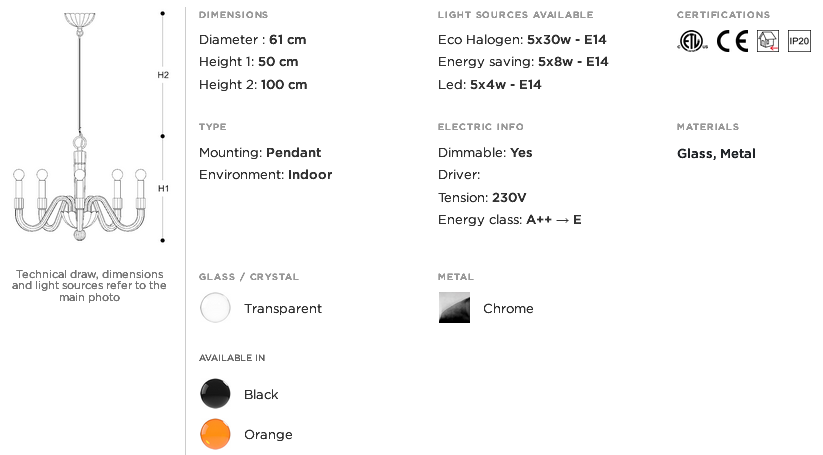Select the Orange color swatch
823x455 pixels.
point(215,434)
